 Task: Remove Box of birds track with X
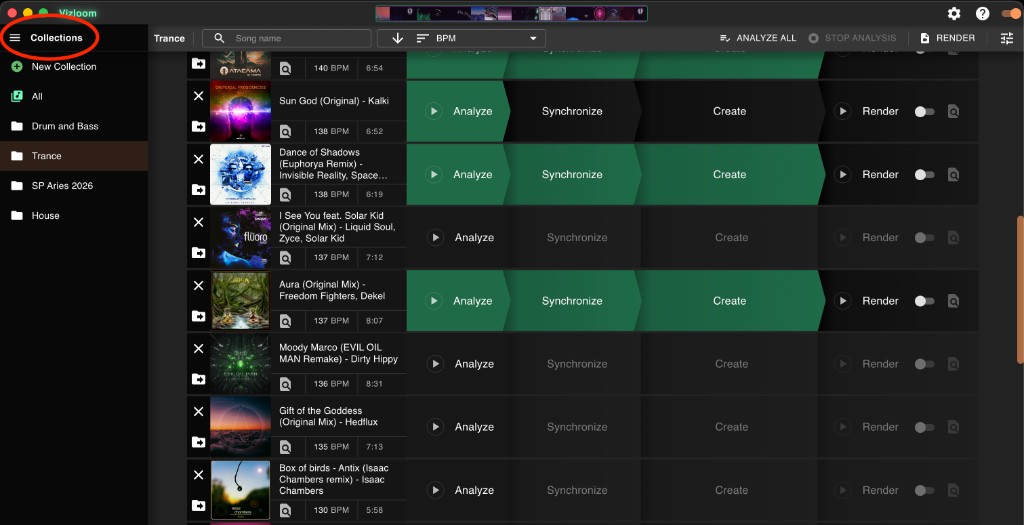pos(199,475)
